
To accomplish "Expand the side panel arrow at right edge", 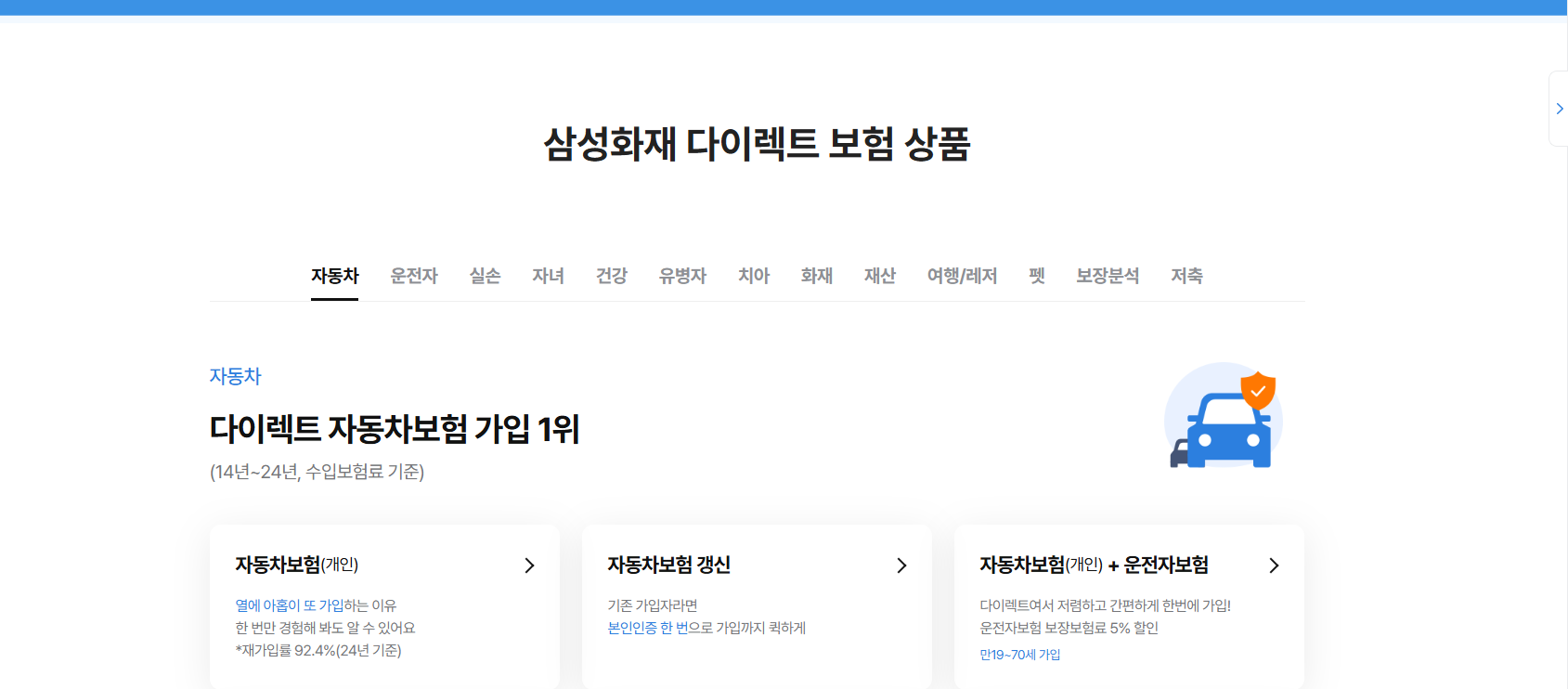I will [x=1559, y=109].
